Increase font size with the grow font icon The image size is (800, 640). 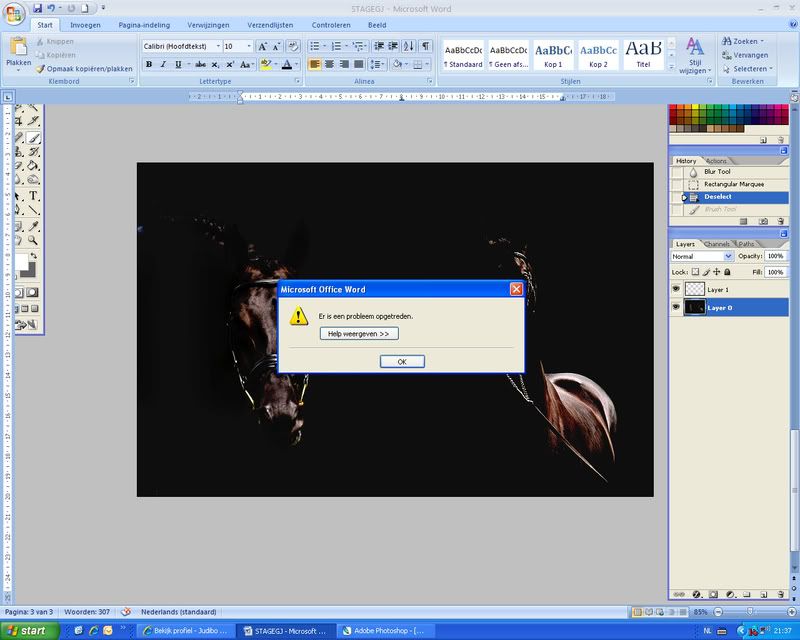(x=262, y=46)
